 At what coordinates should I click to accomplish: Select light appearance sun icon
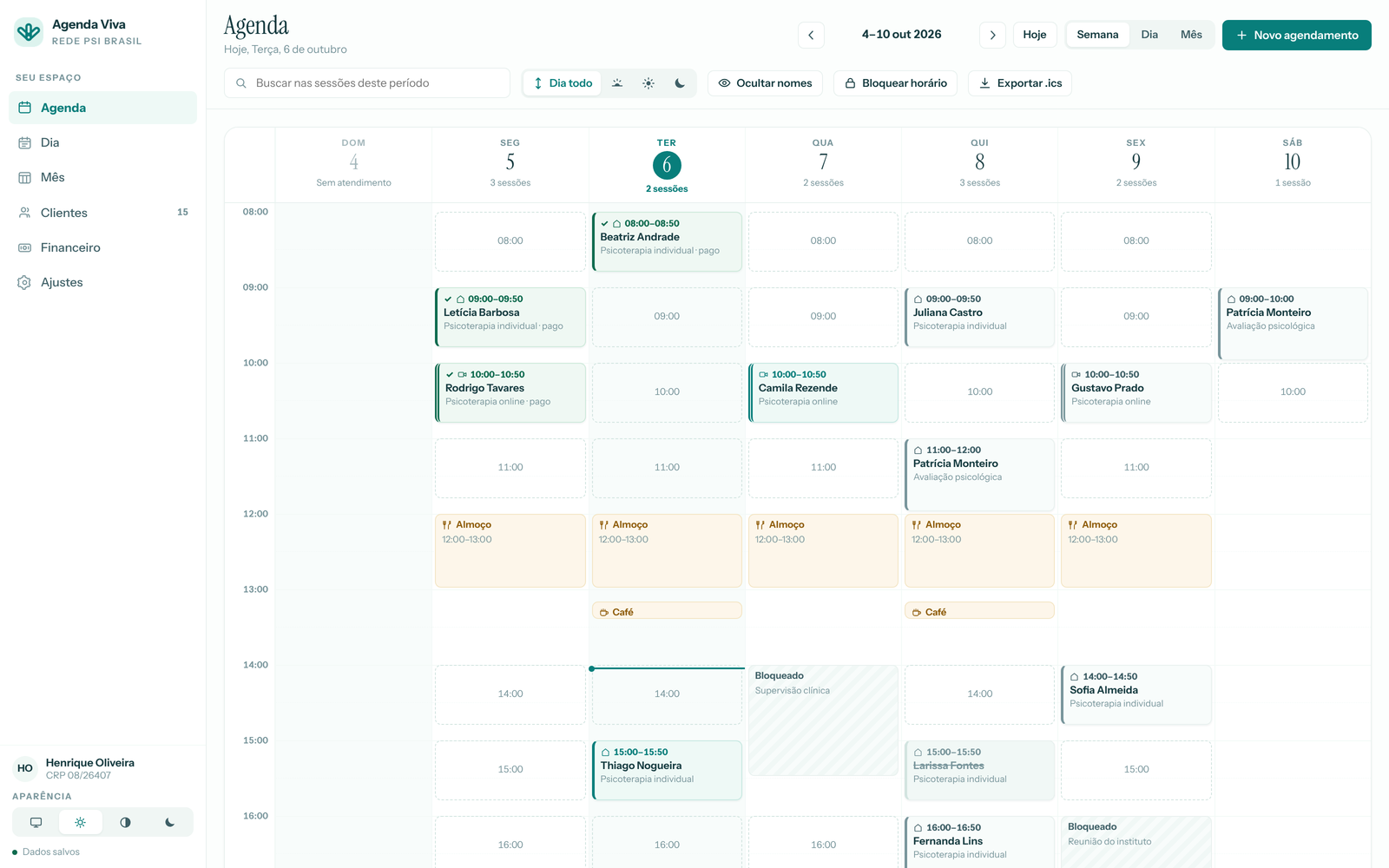[x=81, y=822]
